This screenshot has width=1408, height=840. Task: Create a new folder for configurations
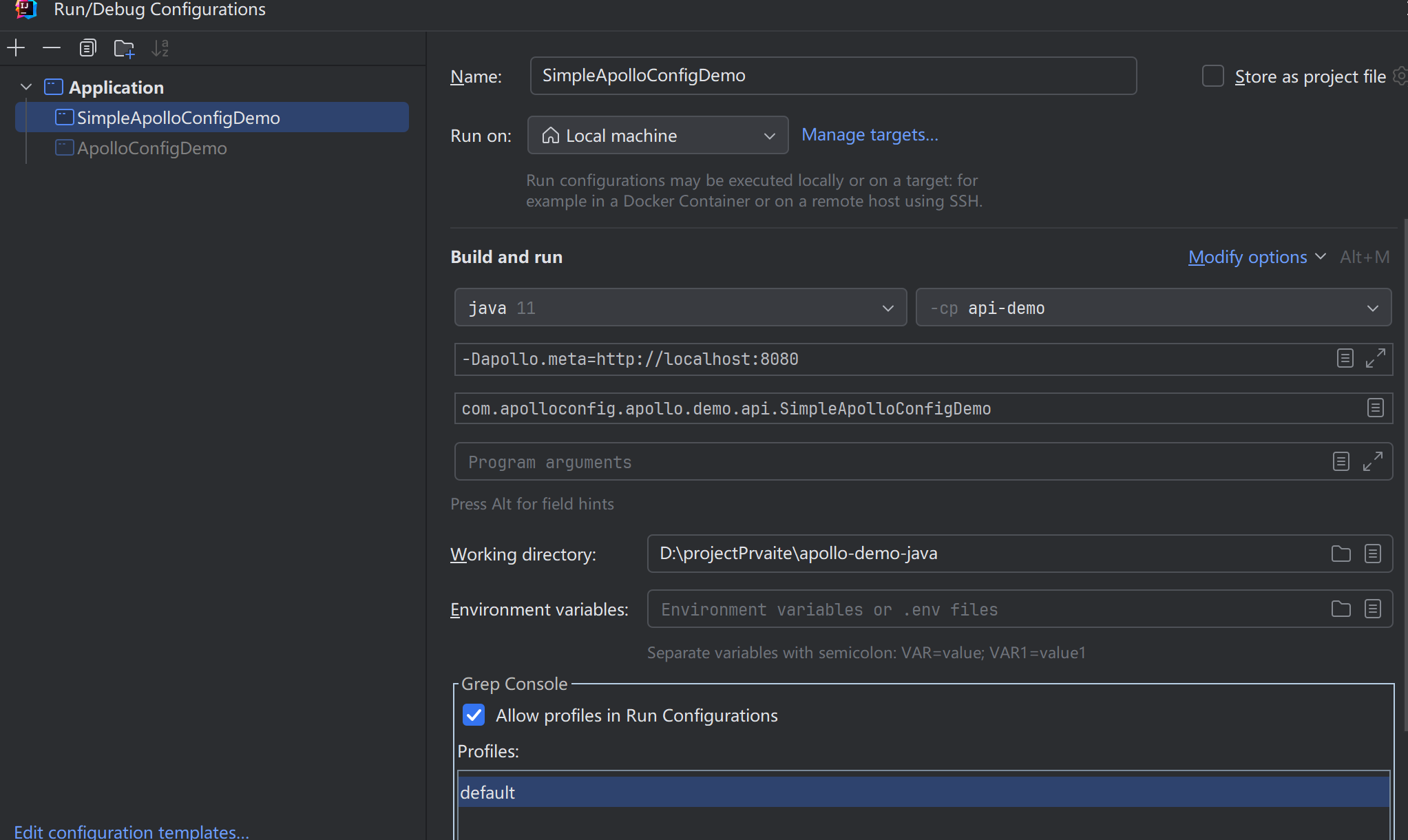[124, 48]
